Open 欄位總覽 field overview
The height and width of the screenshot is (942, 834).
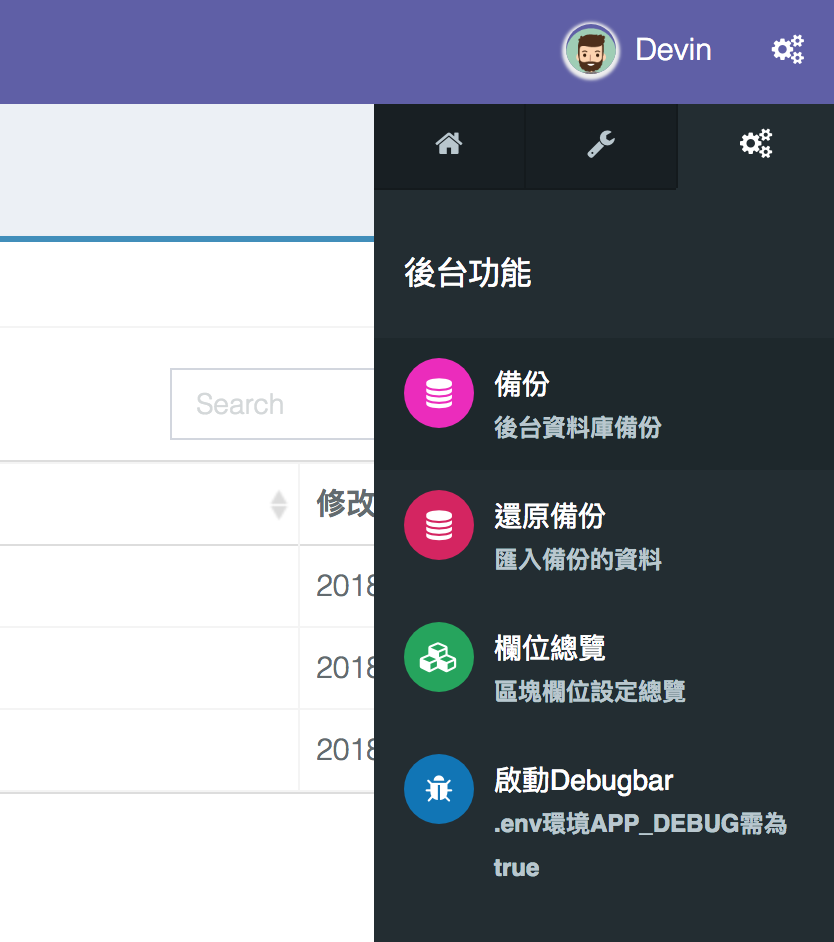[604, 667]
